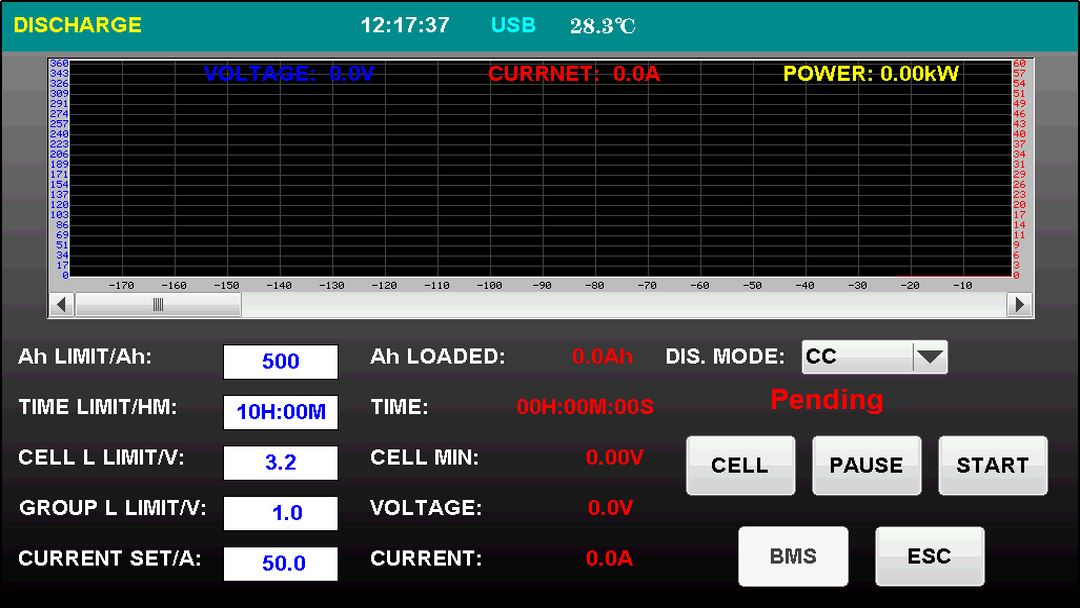The image size is (1080, 608).
Task: Click the USB status indicator
Action: pos(513,26)
